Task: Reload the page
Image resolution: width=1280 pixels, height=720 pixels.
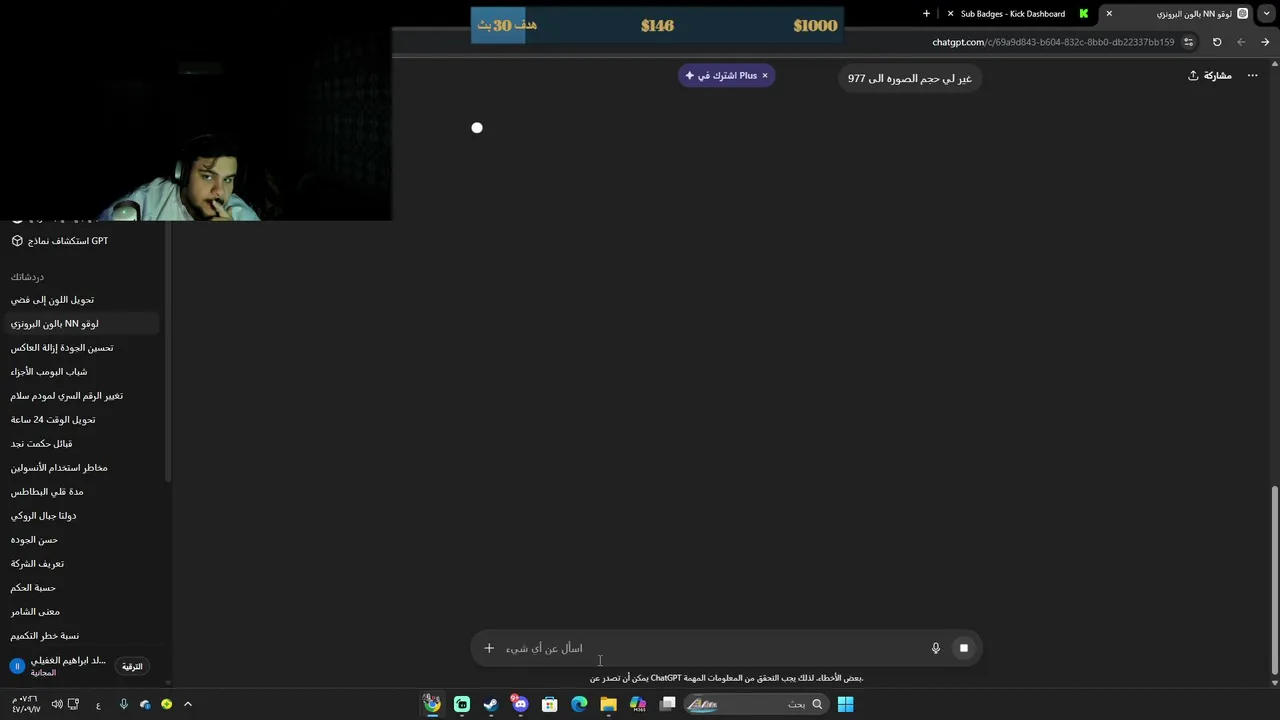Action: pos(1217,42)
